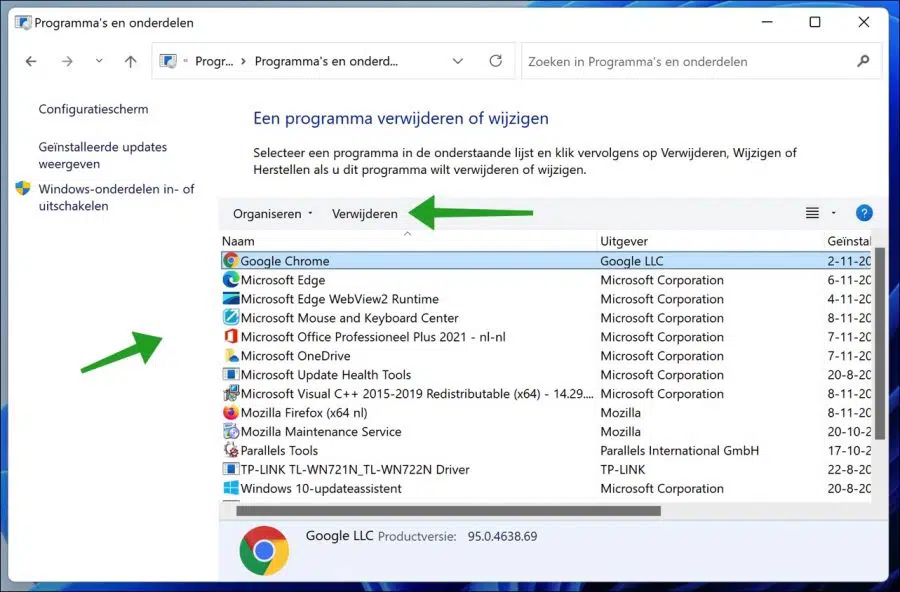The height and width of the screenshot is (592, 900).
Task: Select Microsoft Update Health Tools row
Action: tap(325, 374)
